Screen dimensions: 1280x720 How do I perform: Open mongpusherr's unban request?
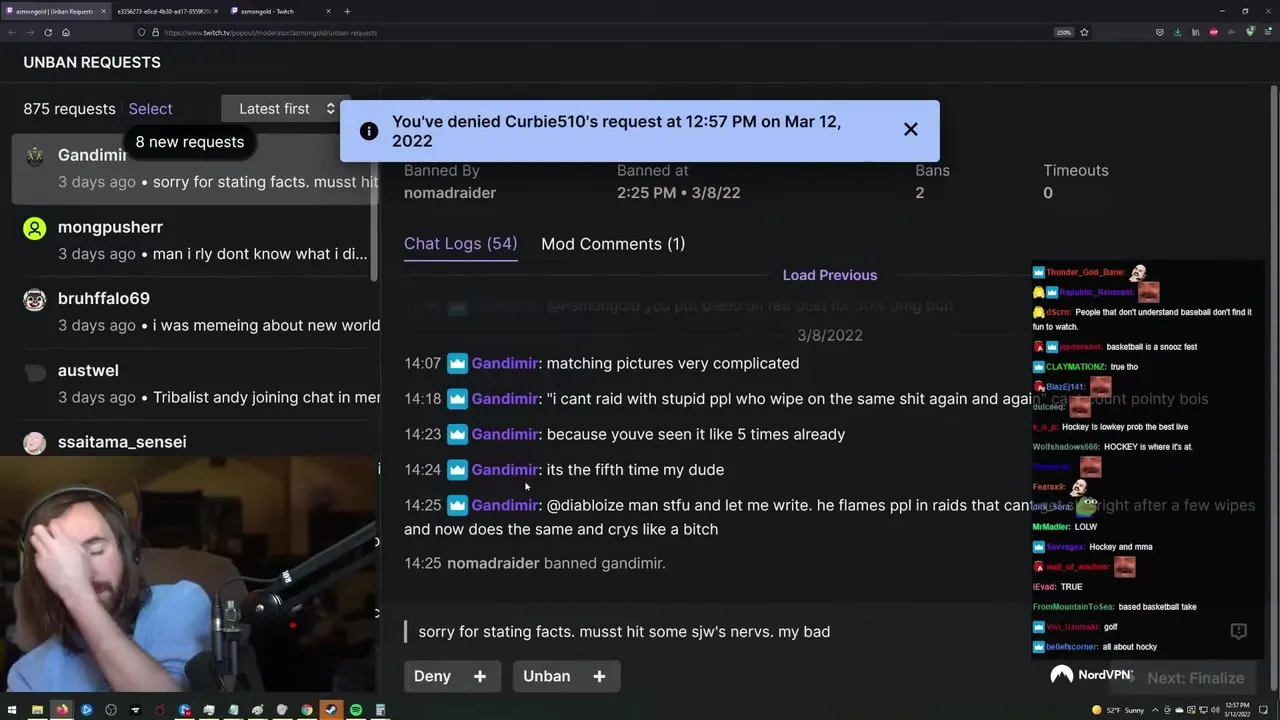pos(195,240)
